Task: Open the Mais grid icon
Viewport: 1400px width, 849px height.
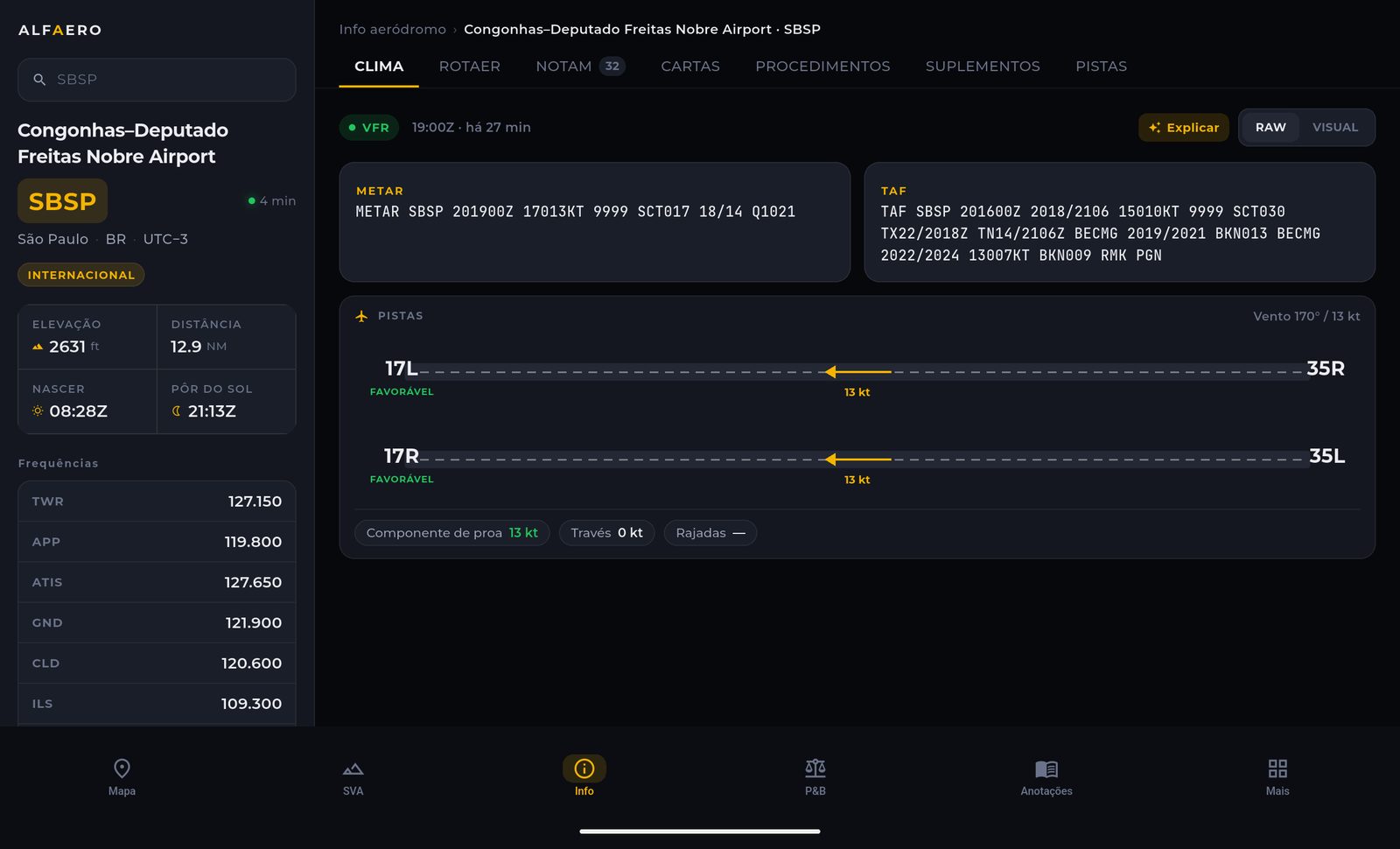Action: coord(1277,768)
